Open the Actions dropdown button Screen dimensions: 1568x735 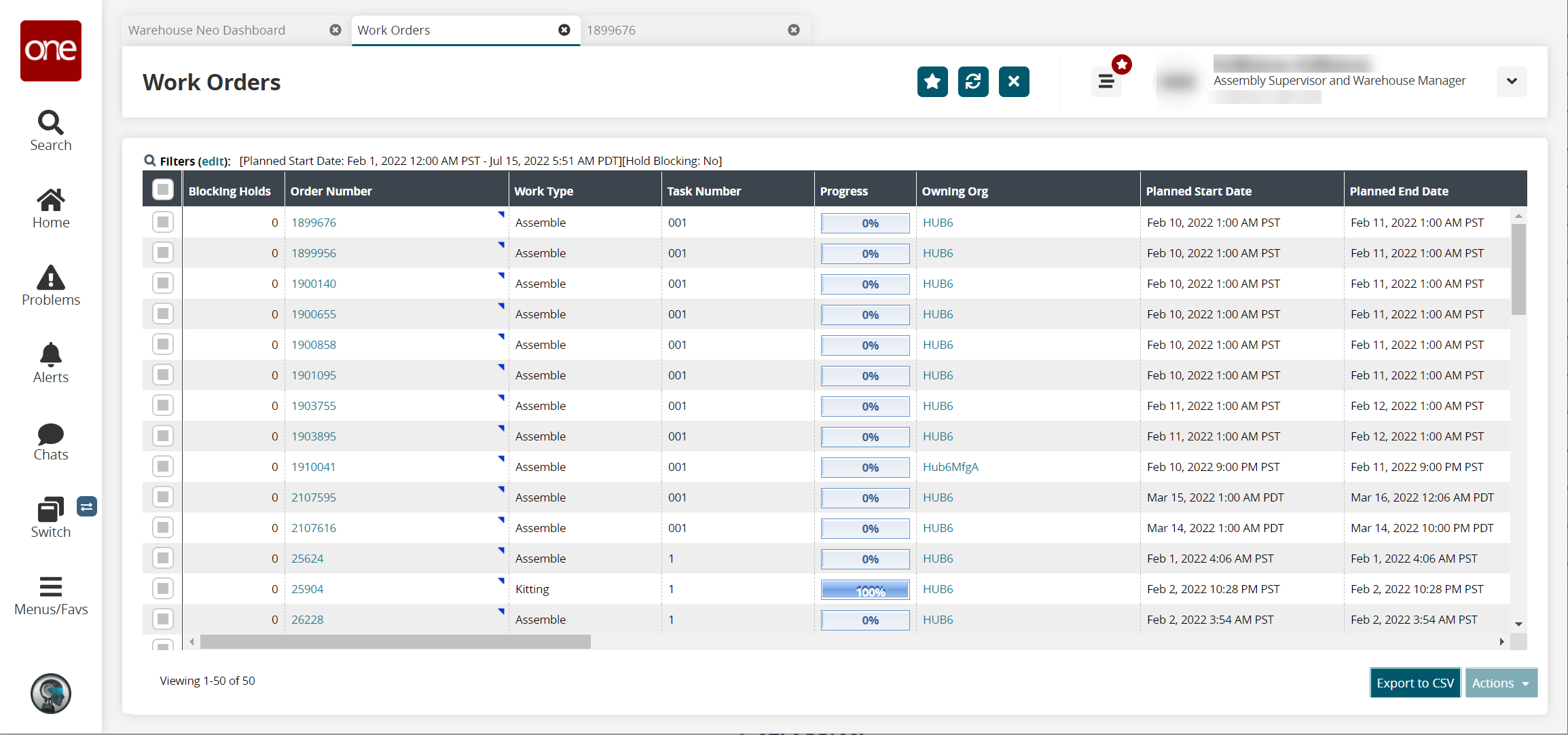click(x=1501, y=683)
